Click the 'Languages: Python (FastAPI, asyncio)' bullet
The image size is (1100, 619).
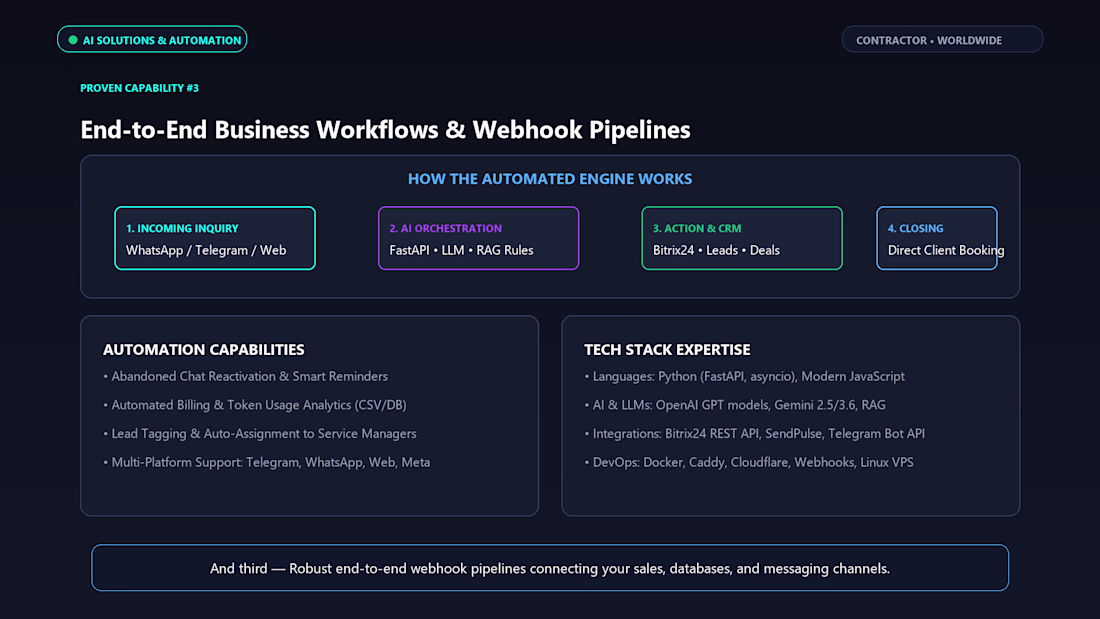tap(744, 377)
